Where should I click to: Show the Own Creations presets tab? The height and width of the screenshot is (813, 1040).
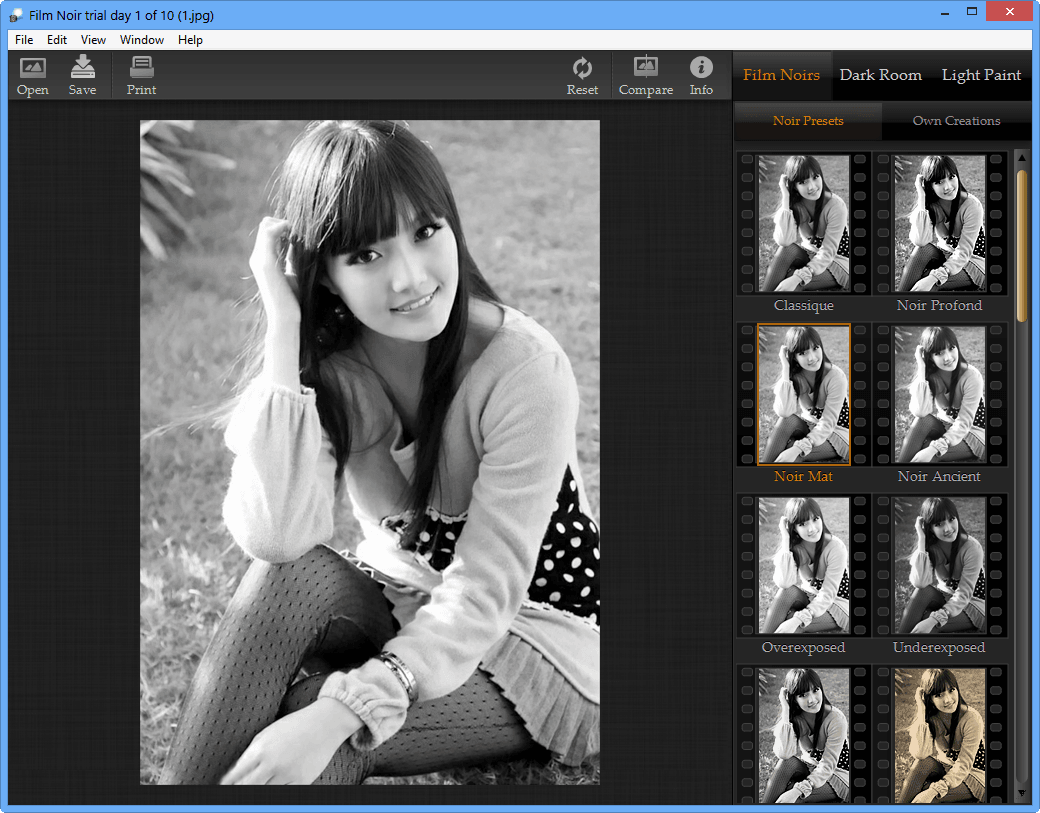point(956,121)
